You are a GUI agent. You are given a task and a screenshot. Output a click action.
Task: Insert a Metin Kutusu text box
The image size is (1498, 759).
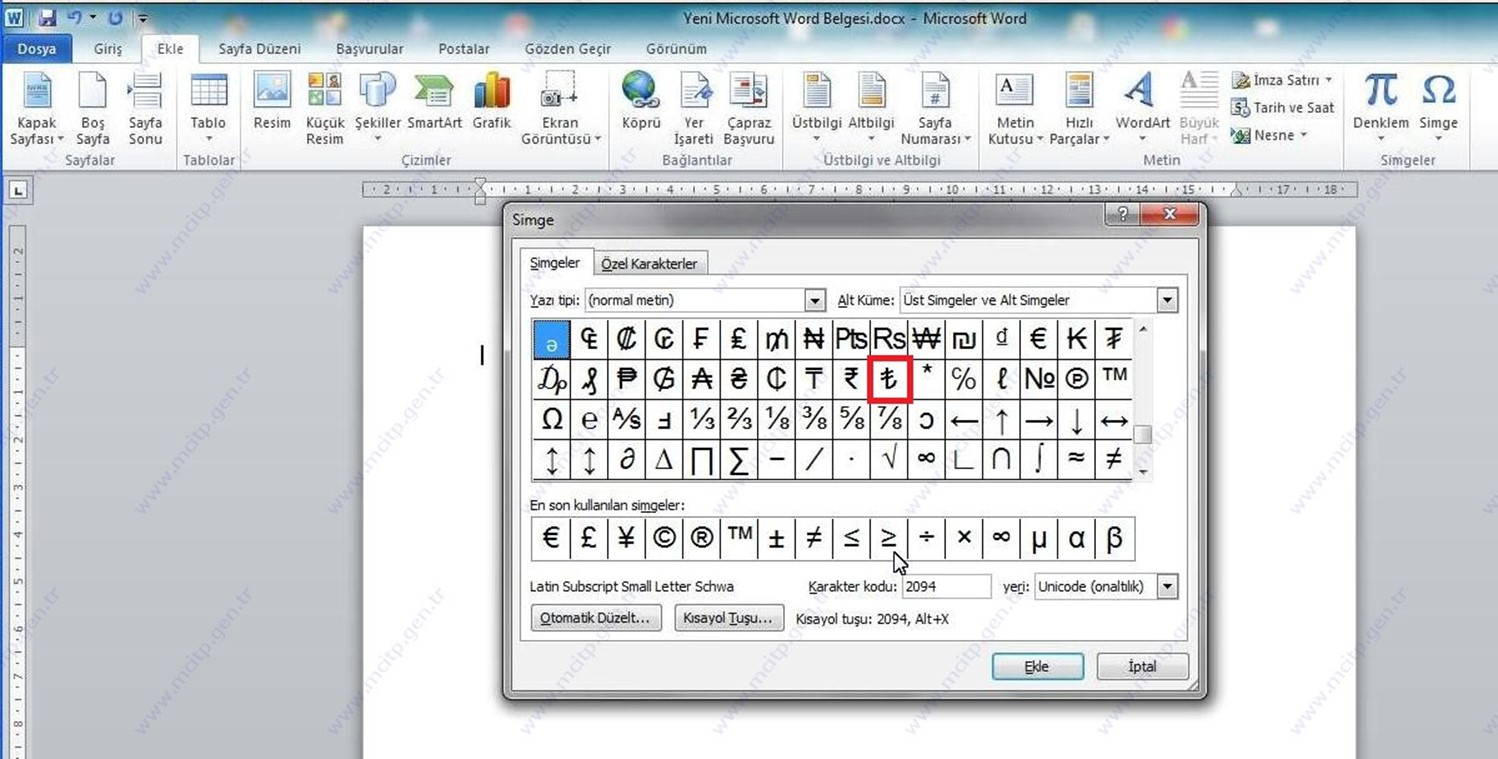tap(1016, 109)
